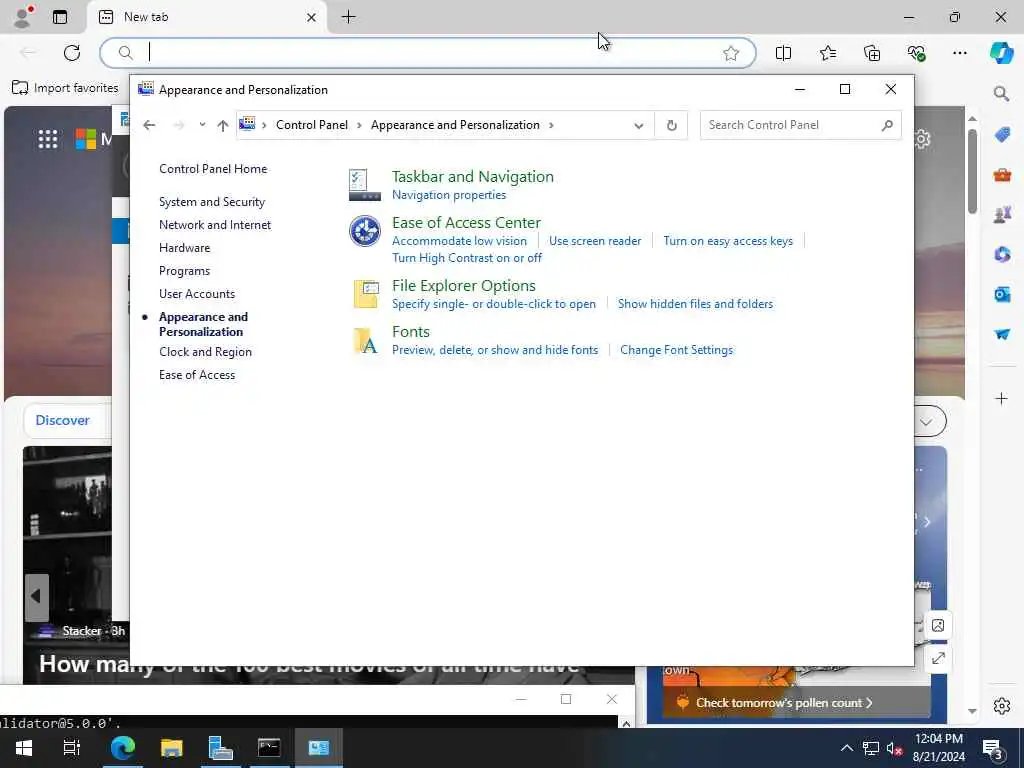Select the New tab browser tab

click(x=208, y=17)
